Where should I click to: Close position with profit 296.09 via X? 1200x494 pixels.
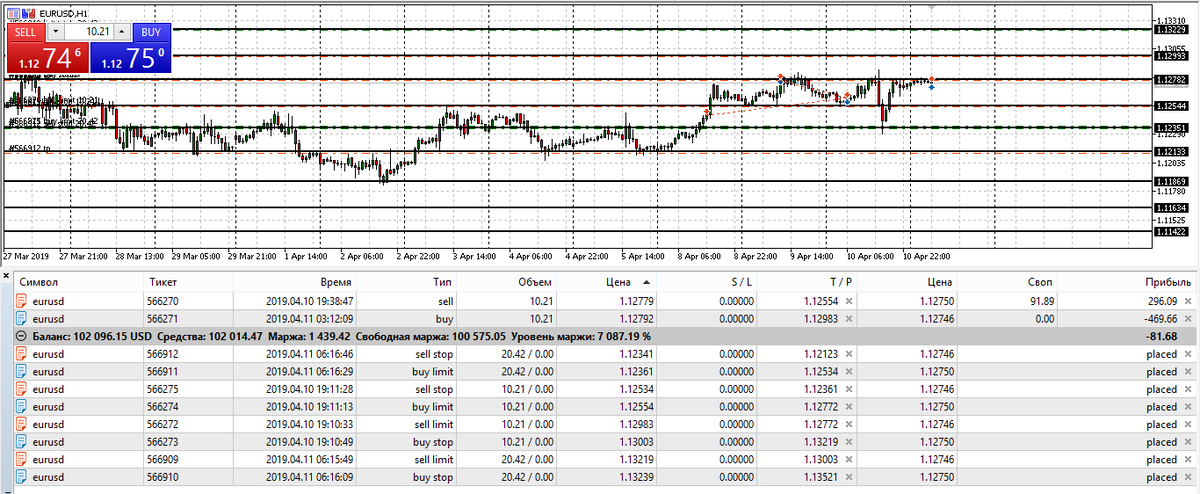(x=1187, y=300)
